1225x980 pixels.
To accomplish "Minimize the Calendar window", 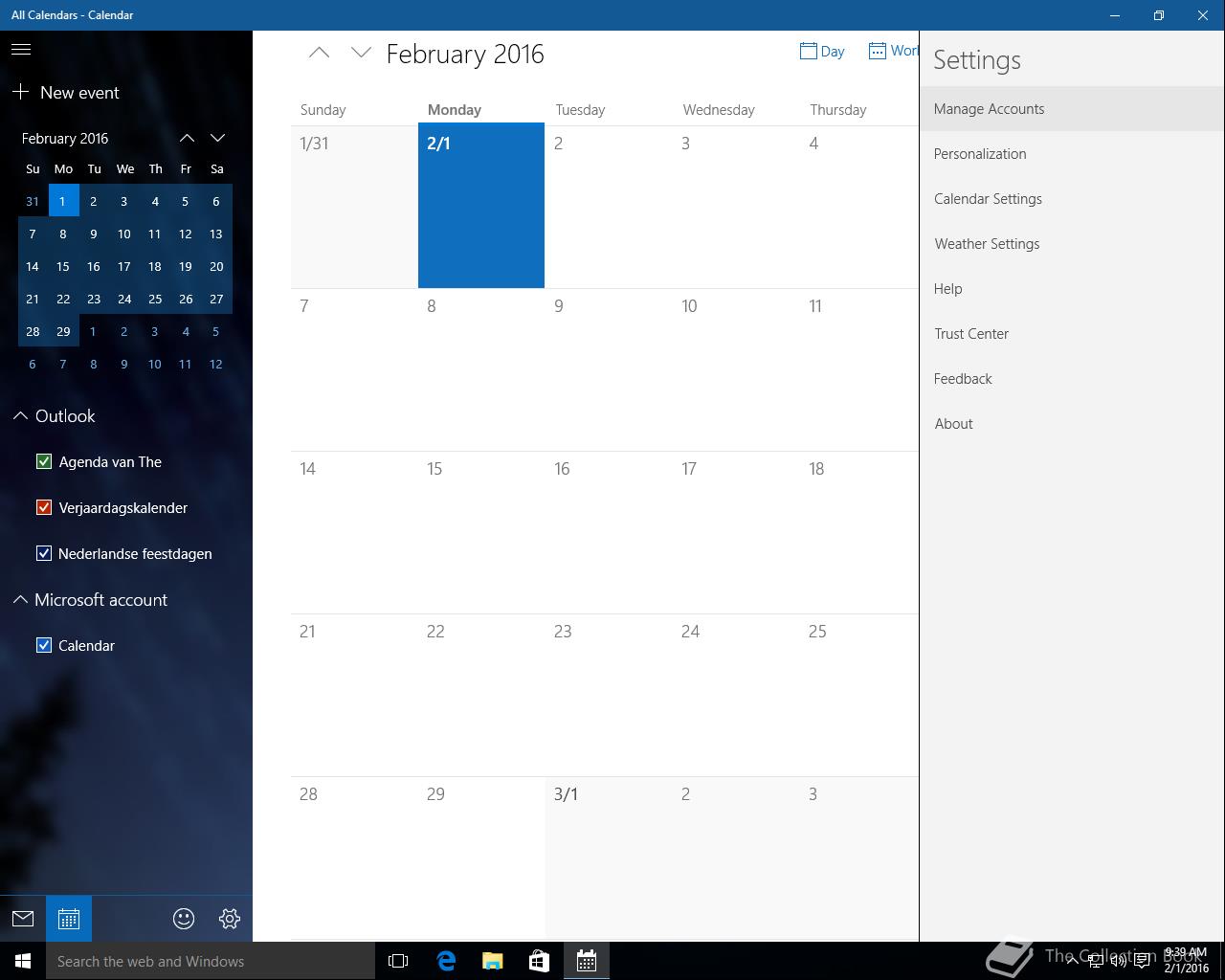I will pos(1115,15).
